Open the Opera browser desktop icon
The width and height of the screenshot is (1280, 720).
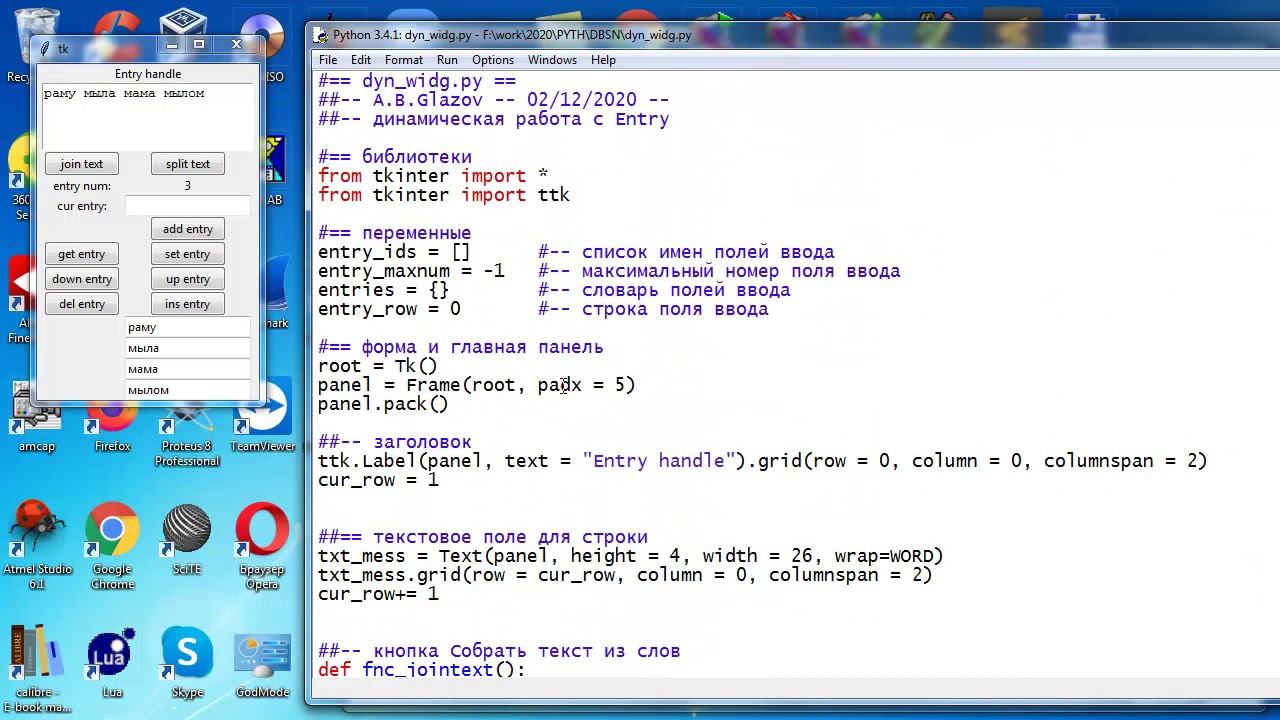[x=262, y=545]
